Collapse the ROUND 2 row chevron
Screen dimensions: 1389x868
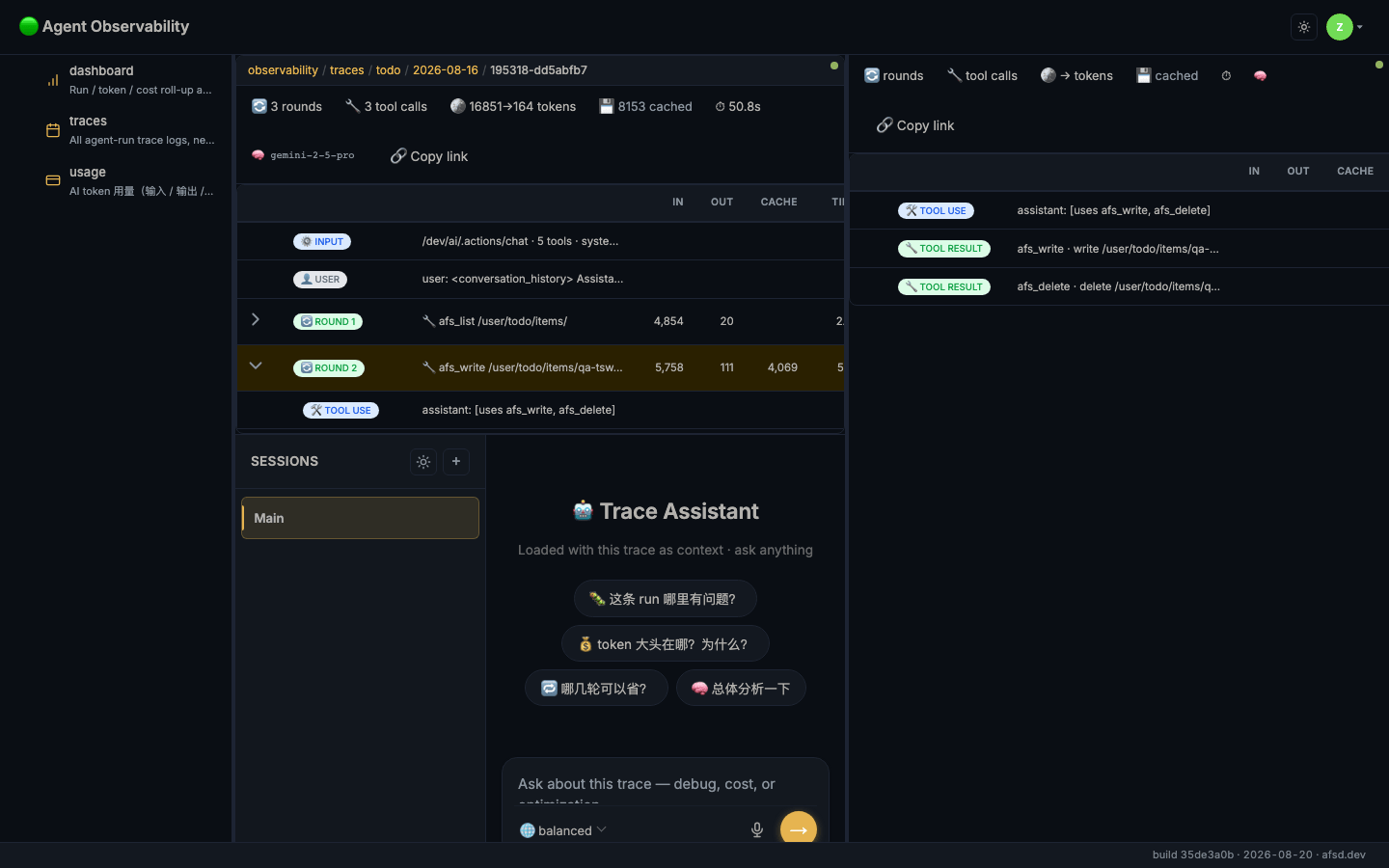tap(256, 366)
